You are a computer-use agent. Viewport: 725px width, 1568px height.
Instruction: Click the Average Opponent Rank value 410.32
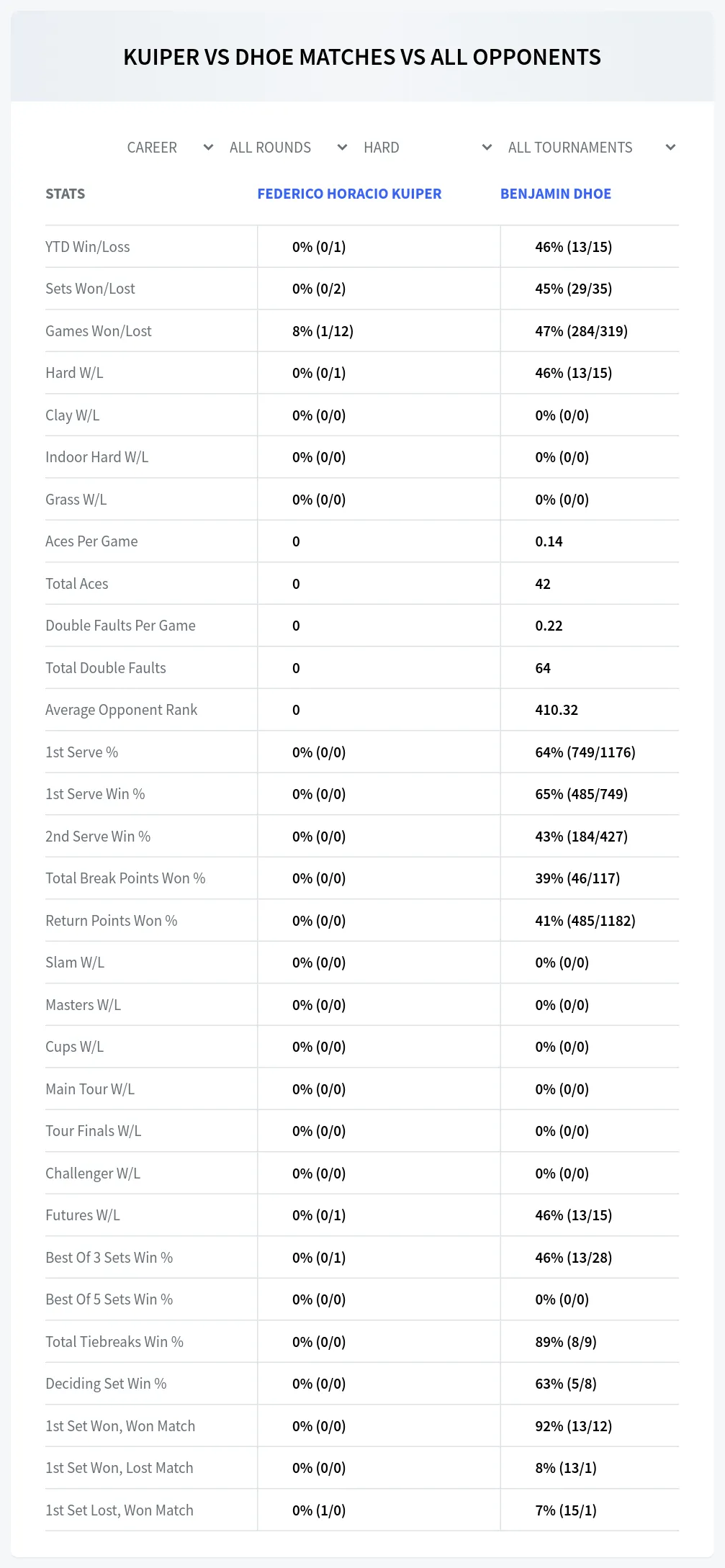pyautogui.click(x=557, y=710)
